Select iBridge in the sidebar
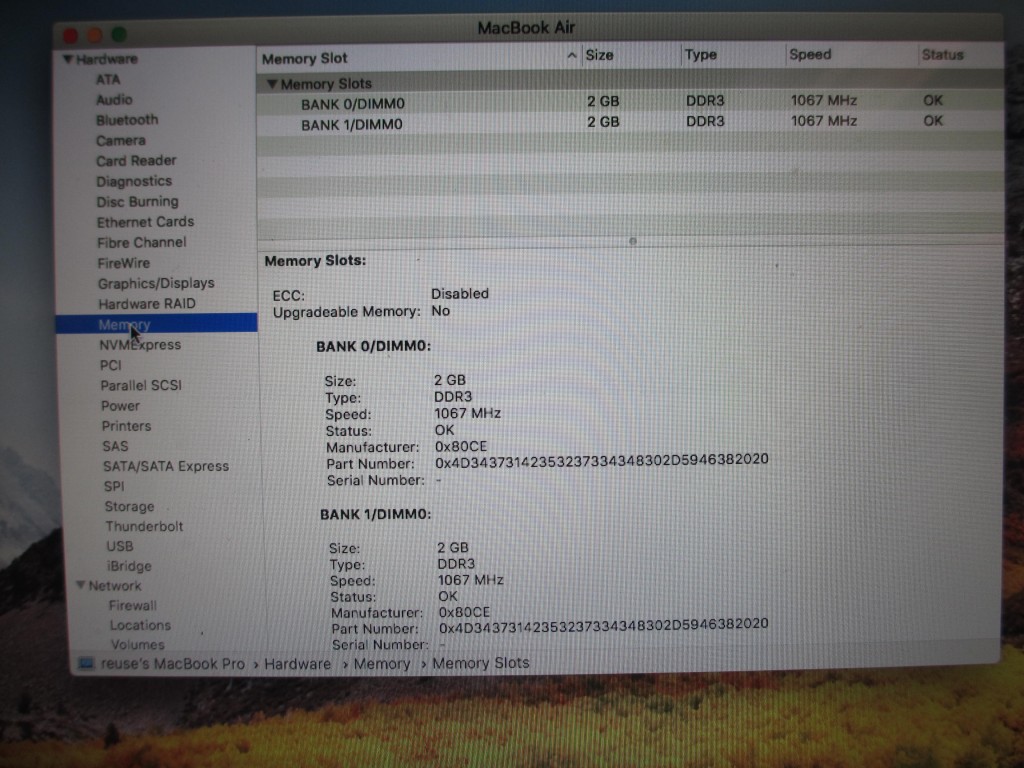The width and height of the screenshot is (1024, 768). coord(129,566)
